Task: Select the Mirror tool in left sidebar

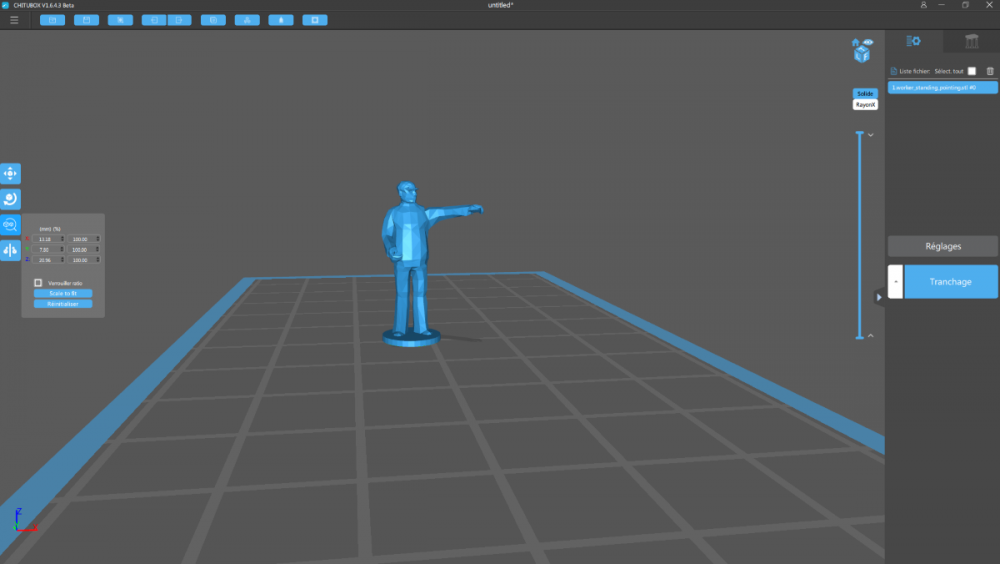Action: click(x=10, y=250)
